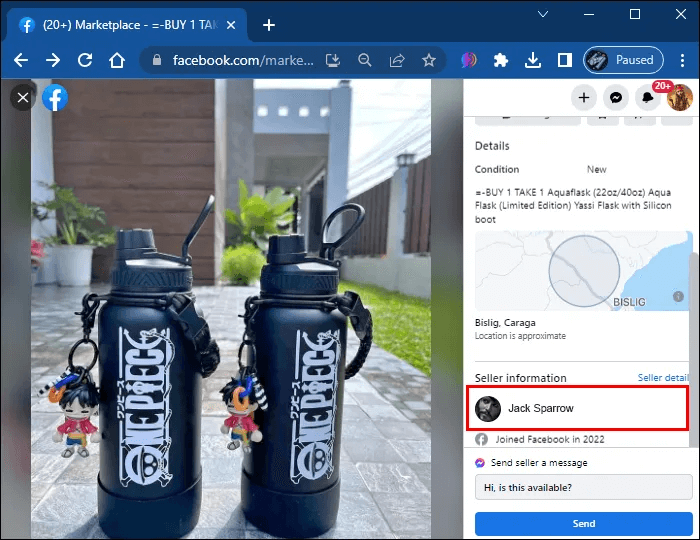Click the listing panel scrollbar

click(x=695, y=348)
